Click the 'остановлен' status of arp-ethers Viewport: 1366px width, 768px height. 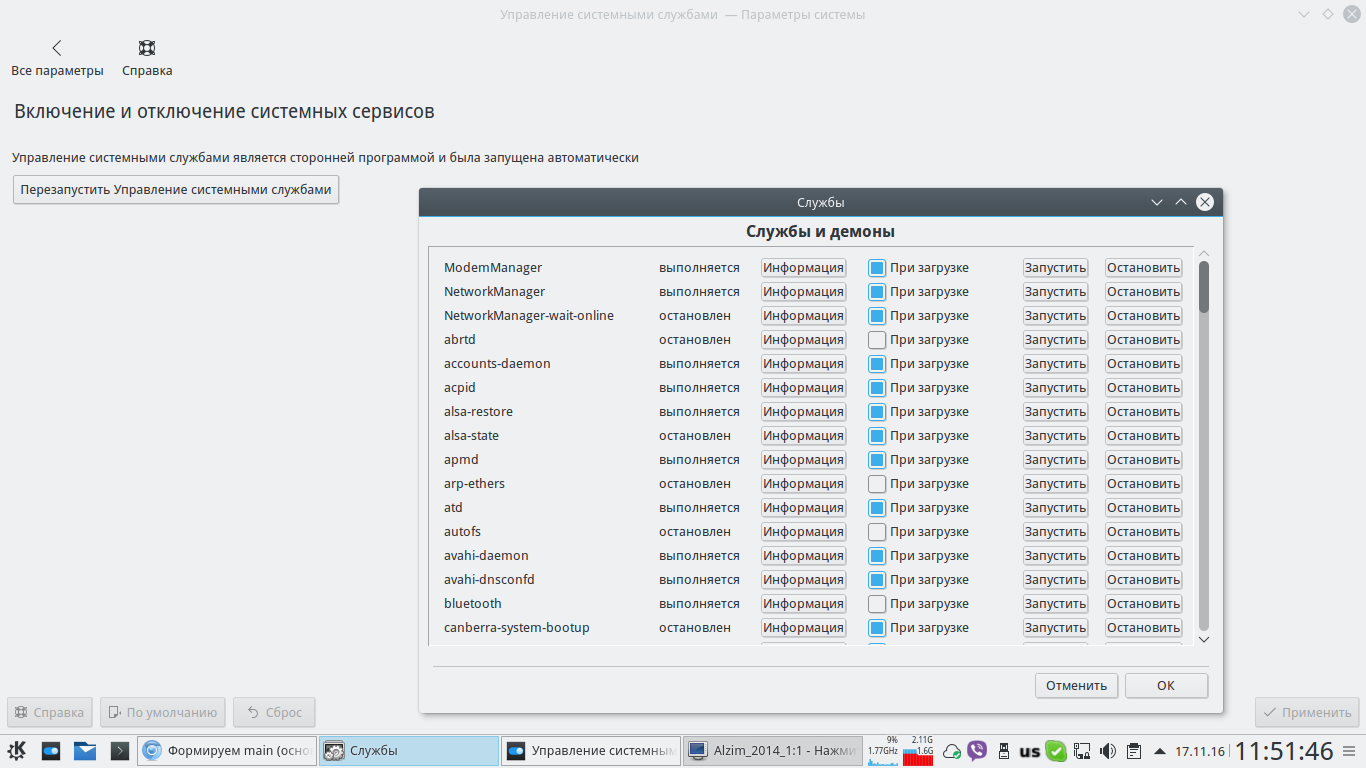(x=695, y=484)
